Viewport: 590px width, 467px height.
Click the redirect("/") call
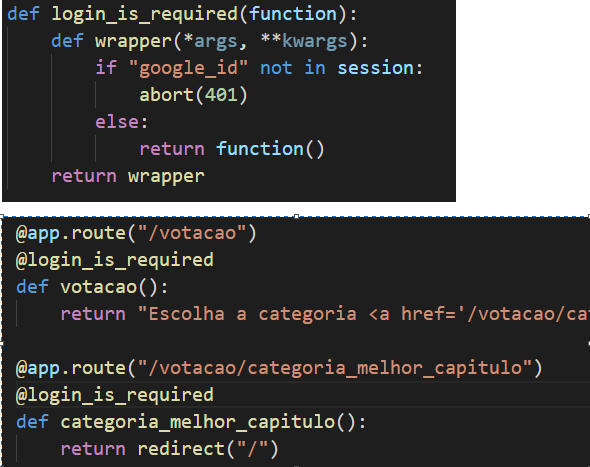click(208, 449)
